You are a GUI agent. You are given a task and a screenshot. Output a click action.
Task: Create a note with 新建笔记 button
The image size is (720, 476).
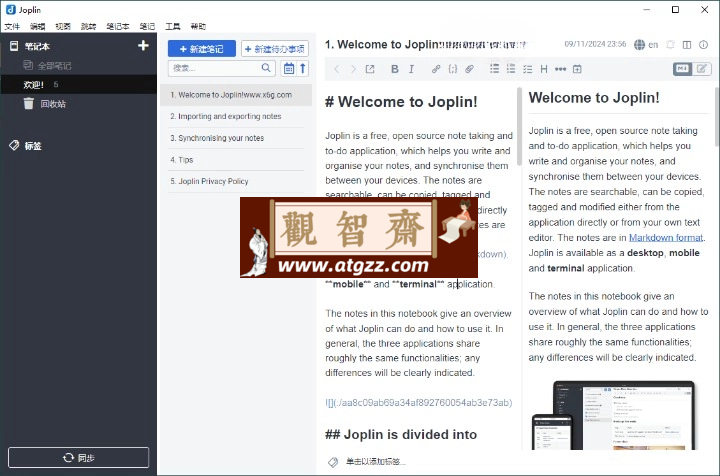click(202, 49)
